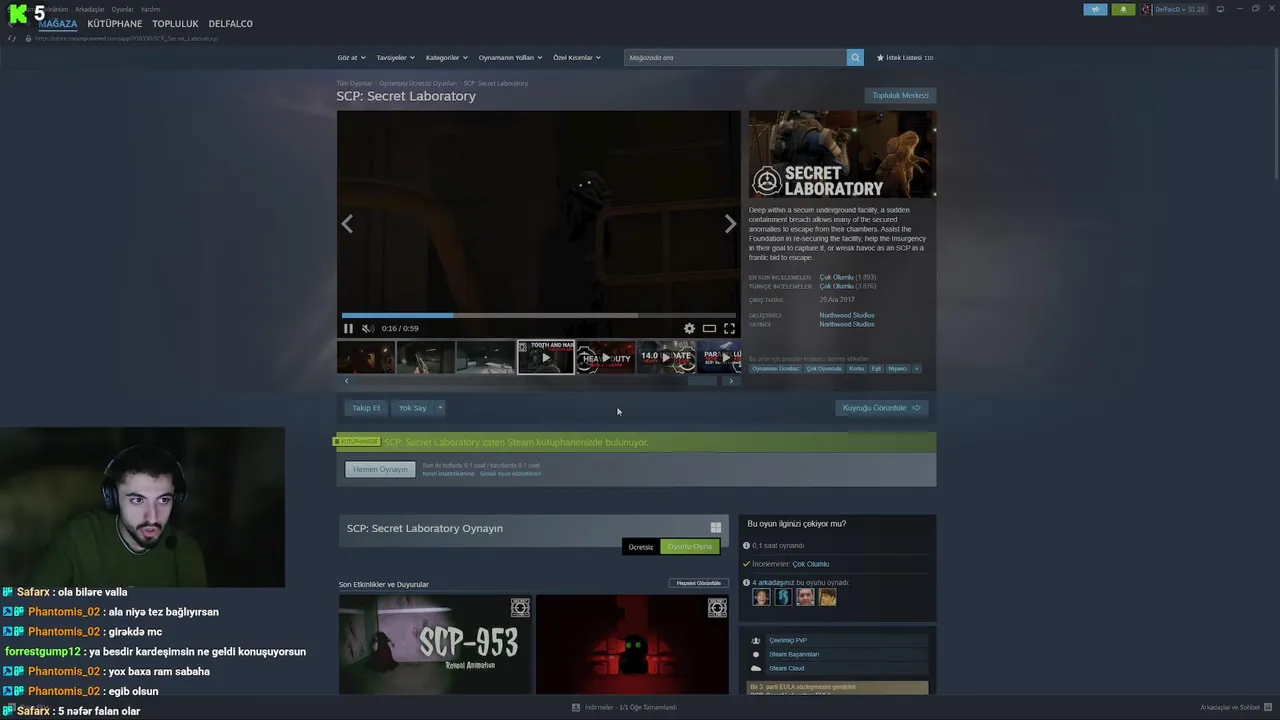1280x720 pixels.
Task: Open video player settings gear
Action: 689,328
